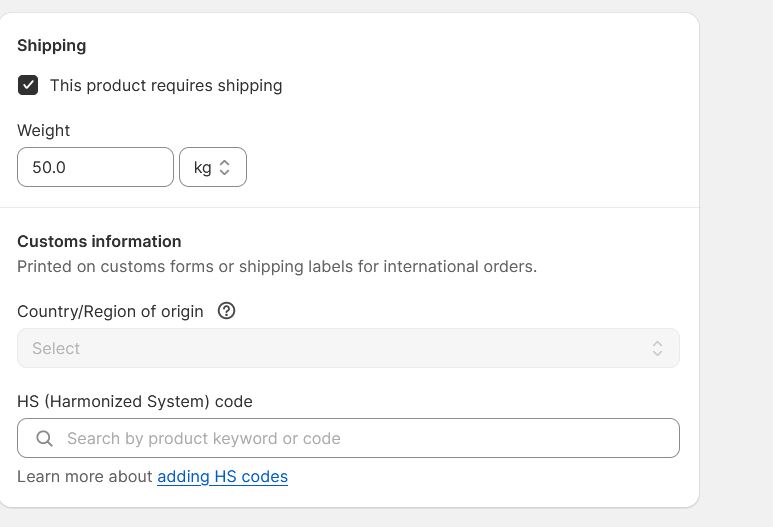Click the customs forms description text
This screenshot has height=527, width=773.
pyautogui.click(x=277, y=267)
